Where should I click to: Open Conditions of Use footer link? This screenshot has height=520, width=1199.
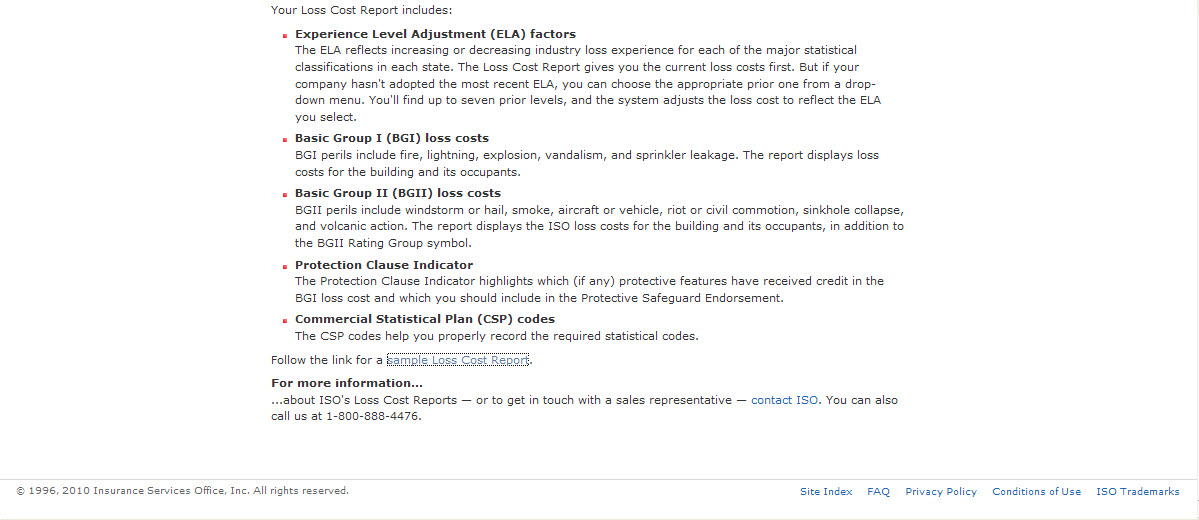tap(1037, 492)
